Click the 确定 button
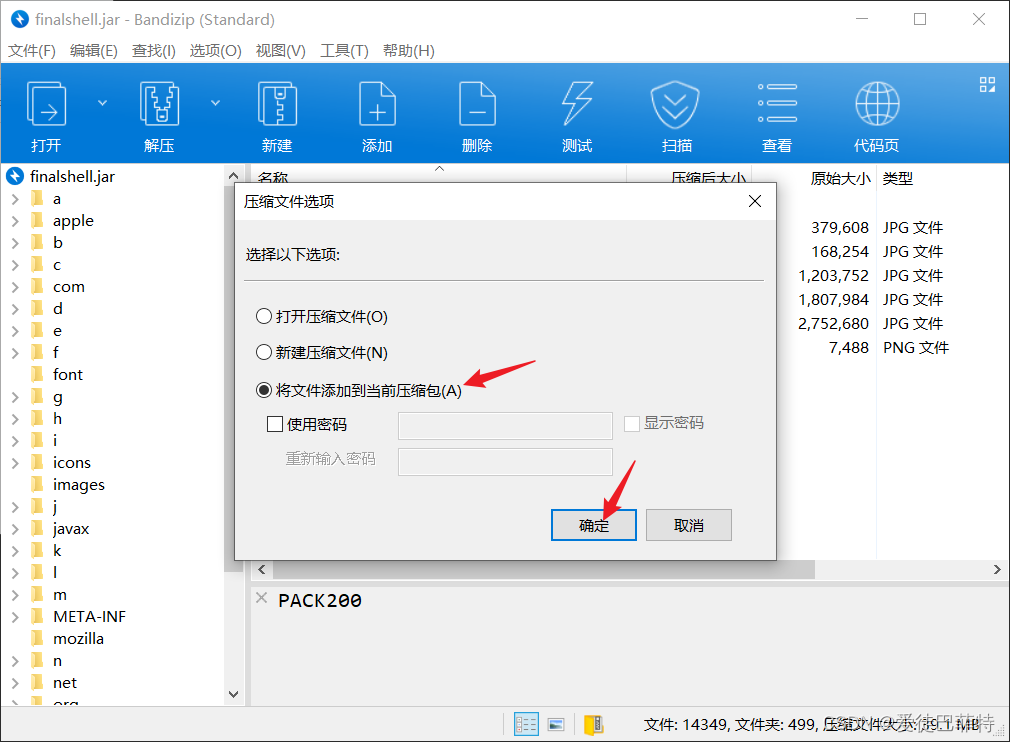This screenshot has width=1010, height=742. pos(593,525)
